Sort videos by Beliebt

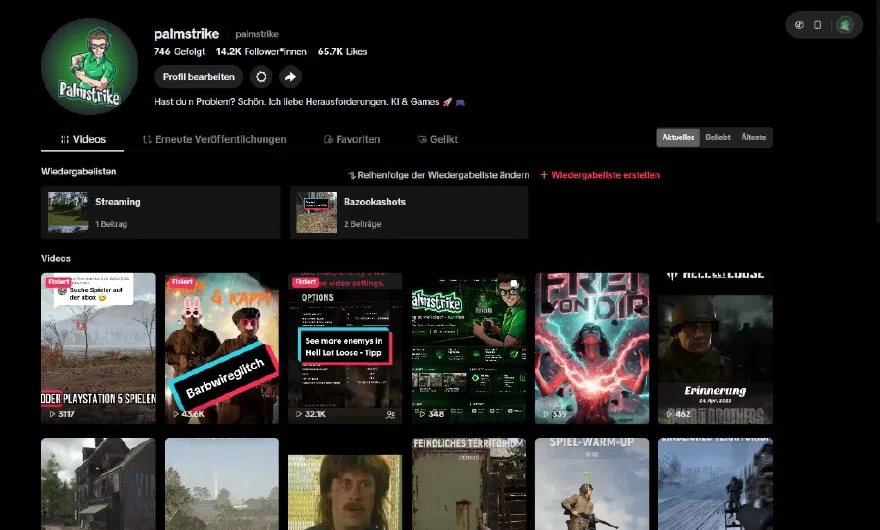click(718, 138)
